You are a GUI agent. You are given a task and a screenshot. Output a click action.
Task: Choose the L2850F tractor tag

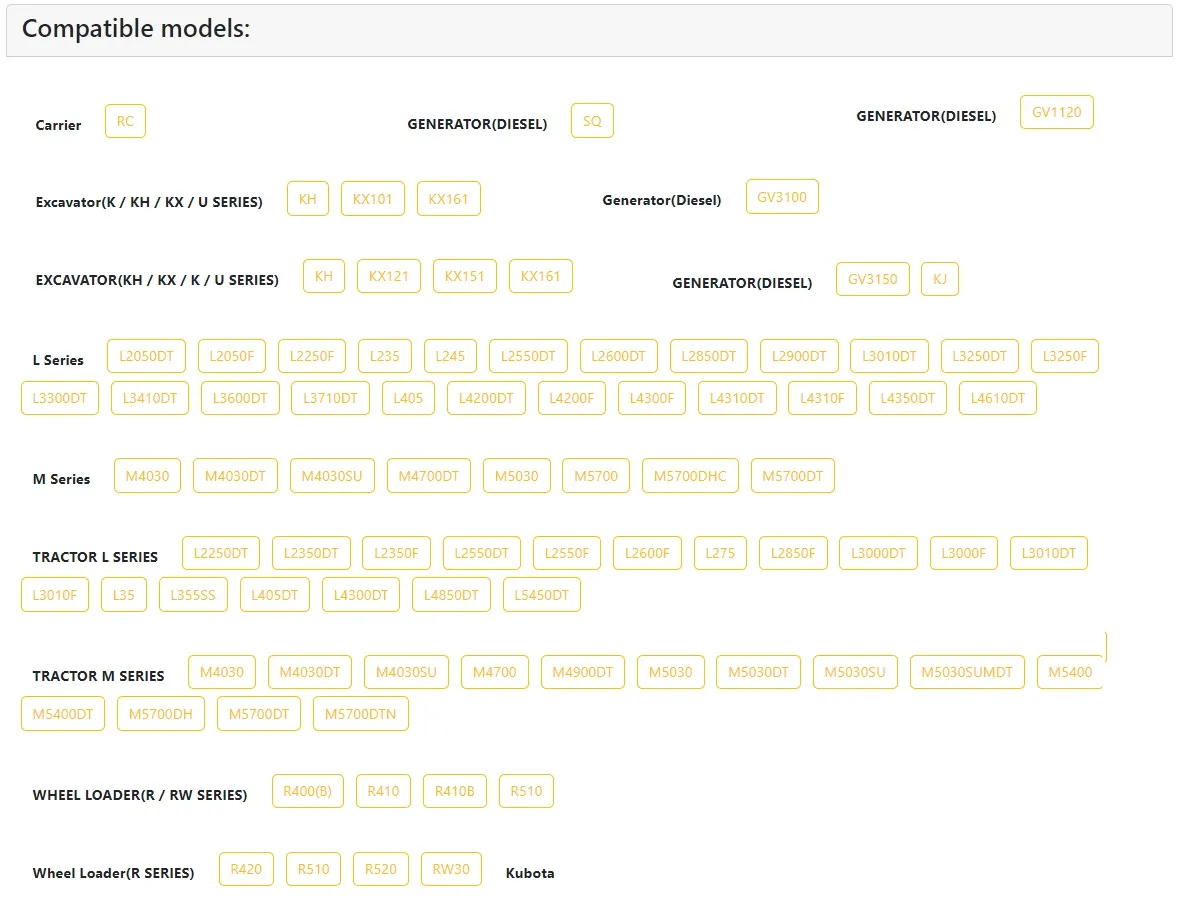click(x=793, y=554)
